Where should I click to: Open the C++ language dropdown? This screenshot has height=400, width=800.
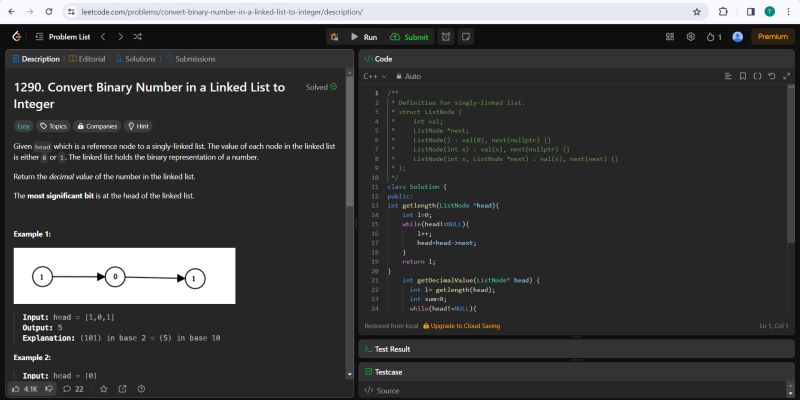374,76
